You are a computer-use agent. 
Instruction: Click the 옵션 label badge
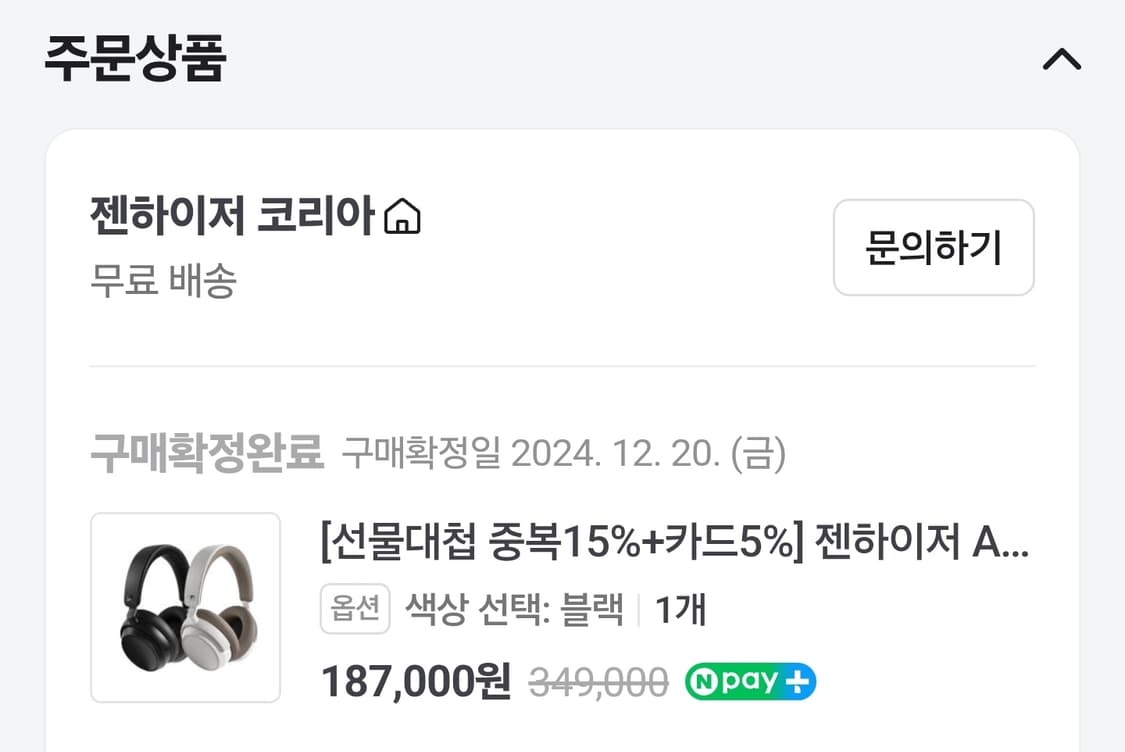(353, 608)
